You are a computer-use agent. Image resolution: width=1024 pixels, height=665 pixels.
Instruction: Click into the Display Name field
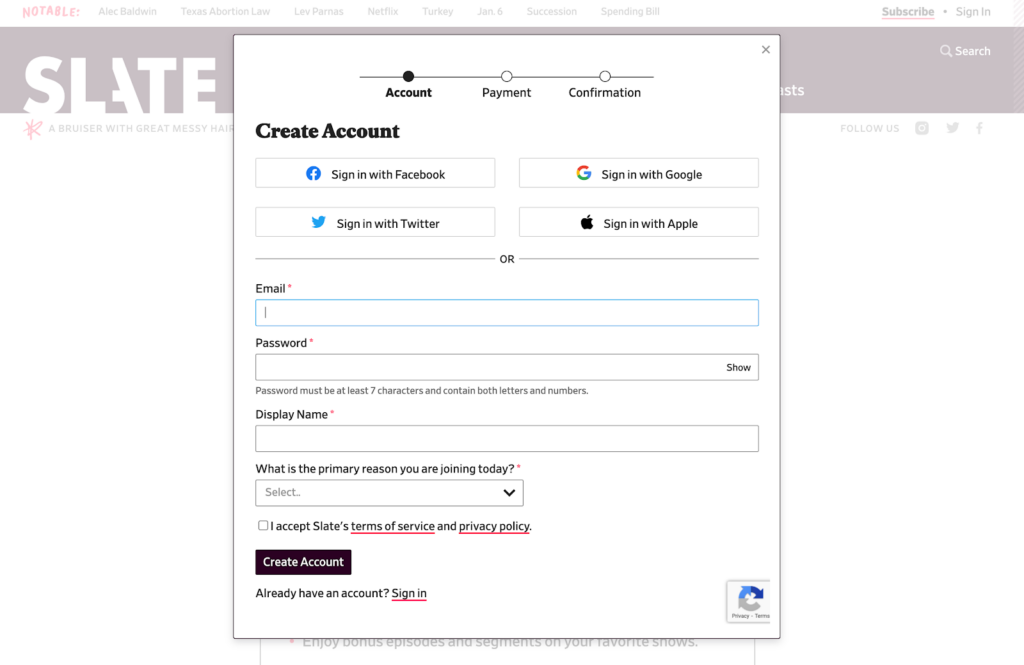[x=507, y=439]
